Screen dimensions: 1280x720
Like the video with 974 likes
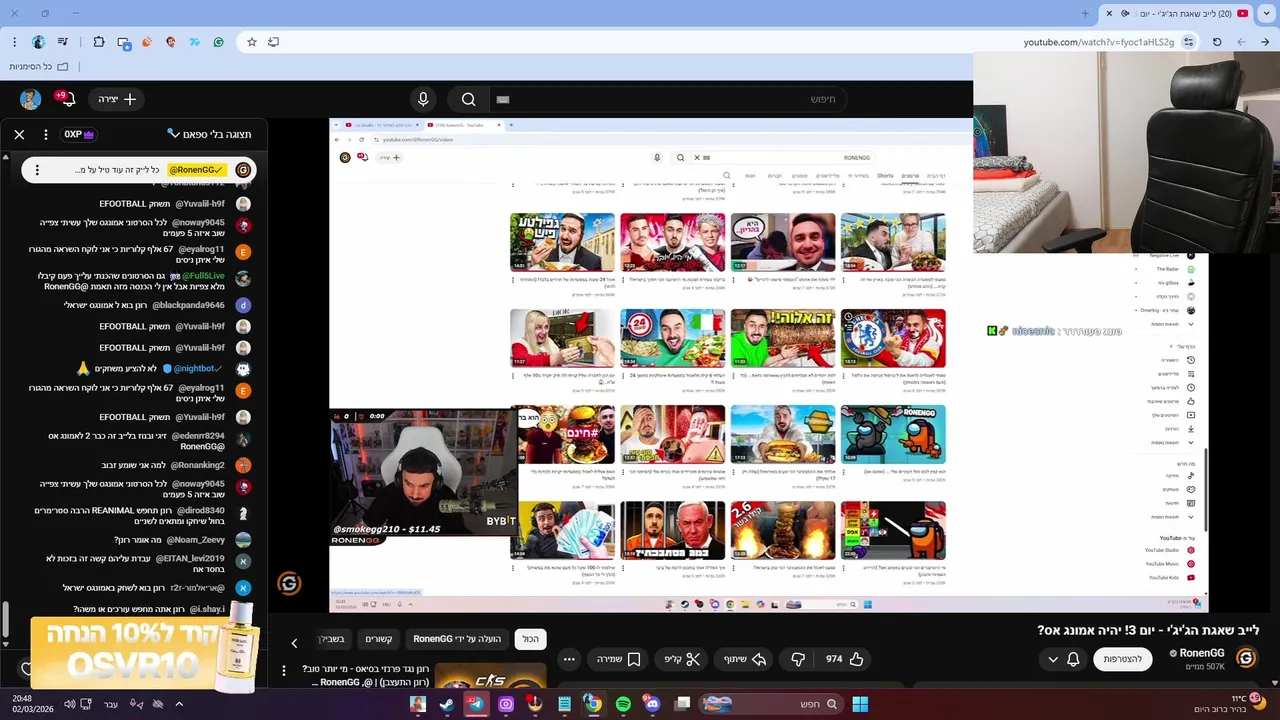[x=845, y=659]
